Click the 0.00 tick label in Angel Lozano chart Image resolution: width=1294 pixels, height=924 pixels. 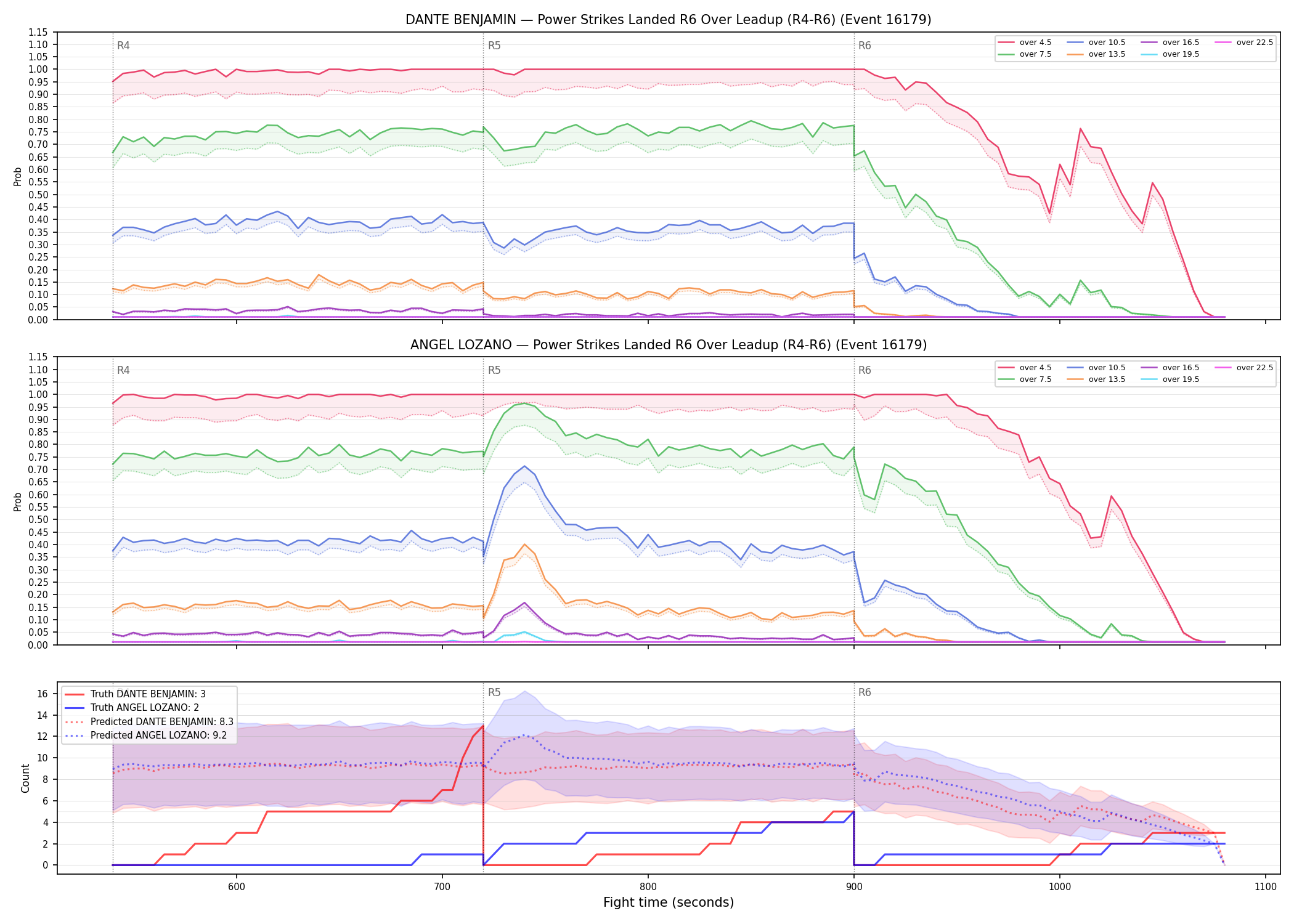coord(38,645)
